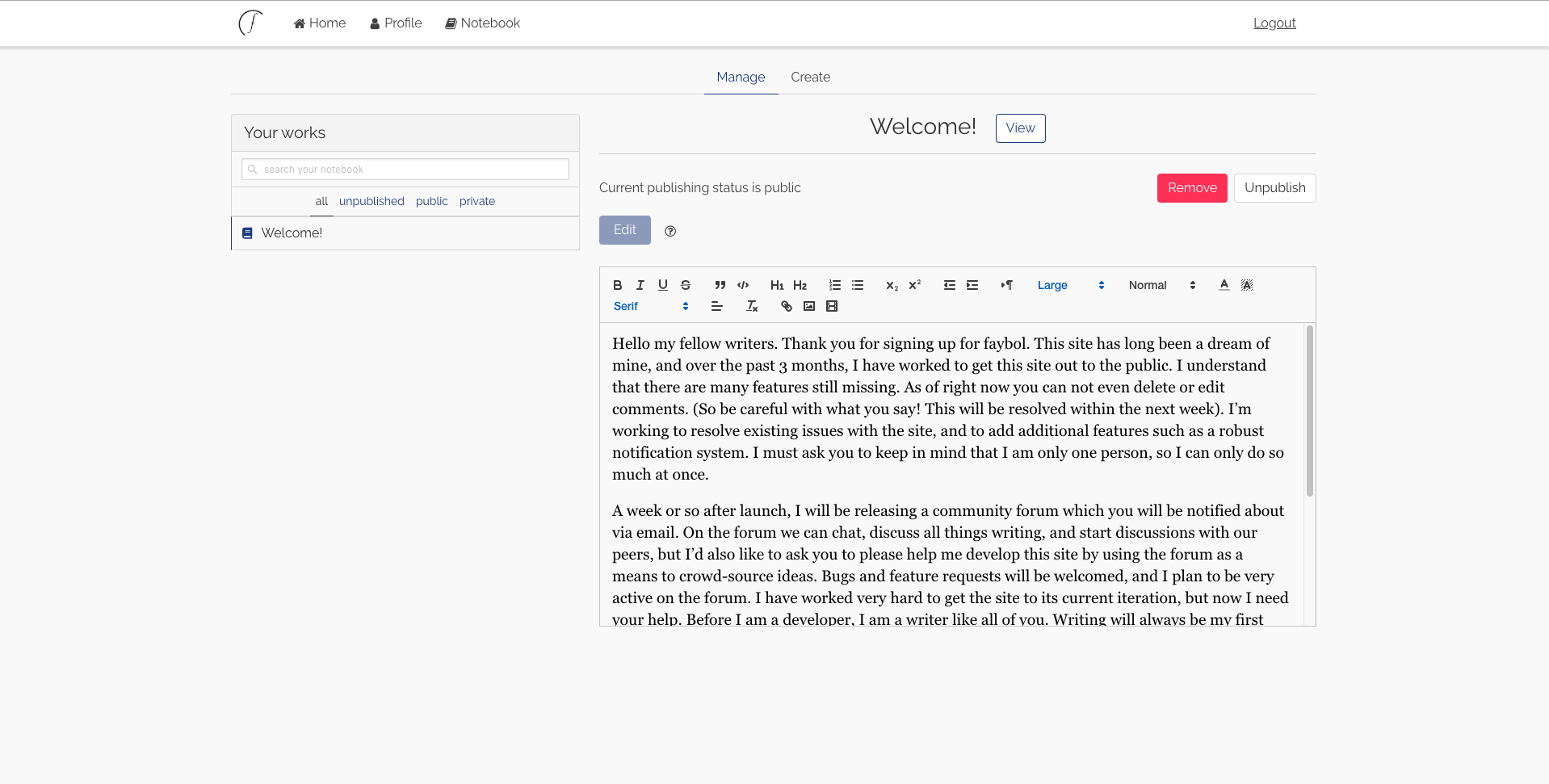Open the text alignment options
1549x784 pixels.
pos(716,306)
